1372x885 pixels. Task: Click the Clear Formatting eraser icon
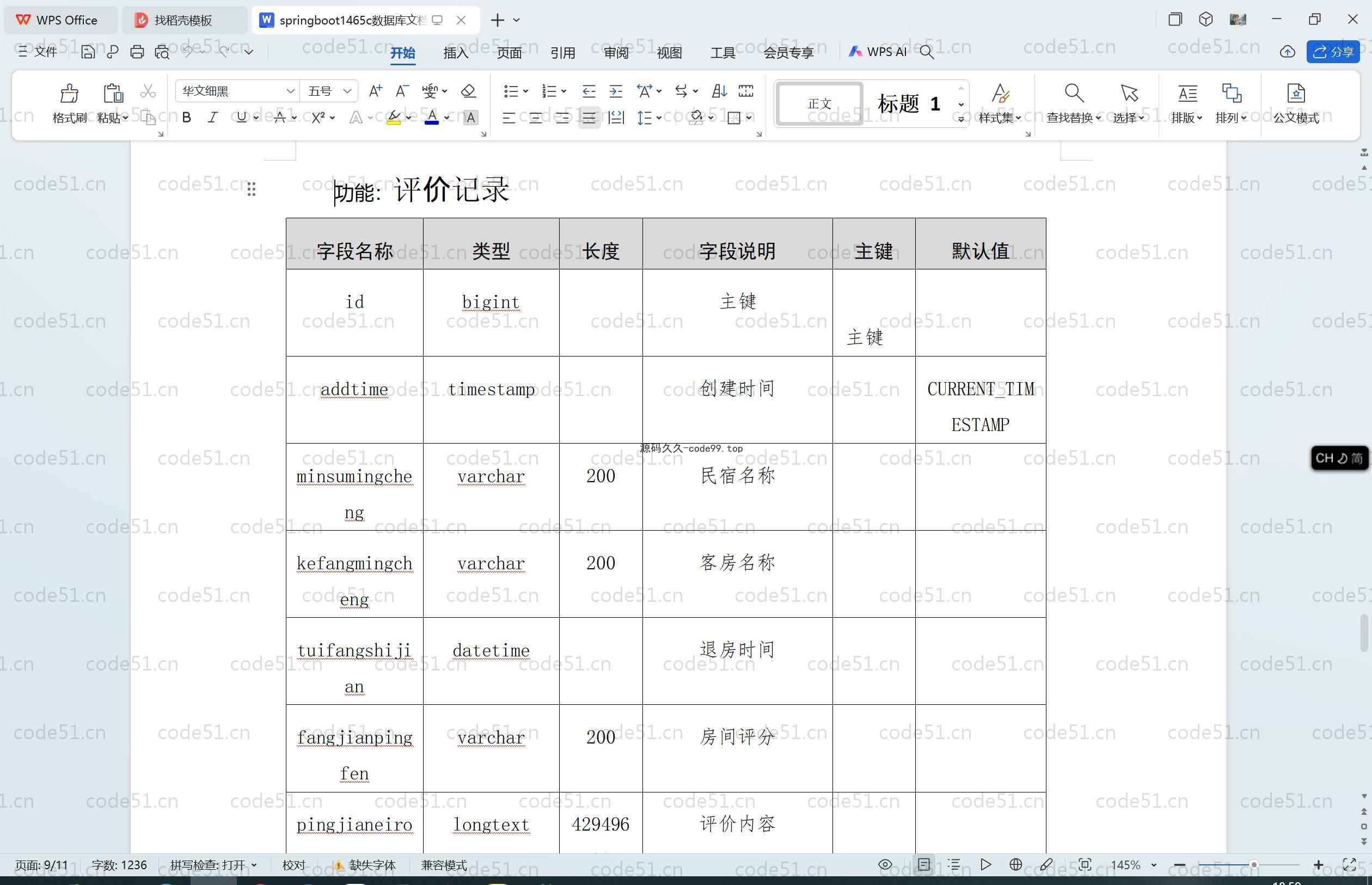coord(468,91)
